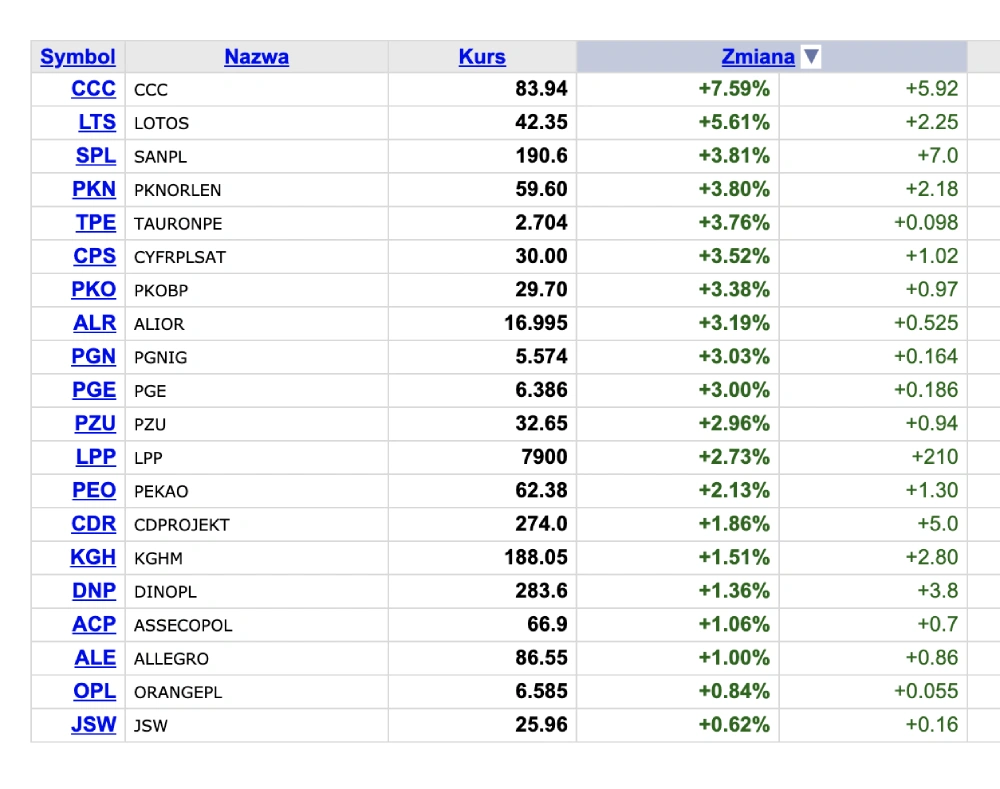Click the price 25.96

[541, 725]
